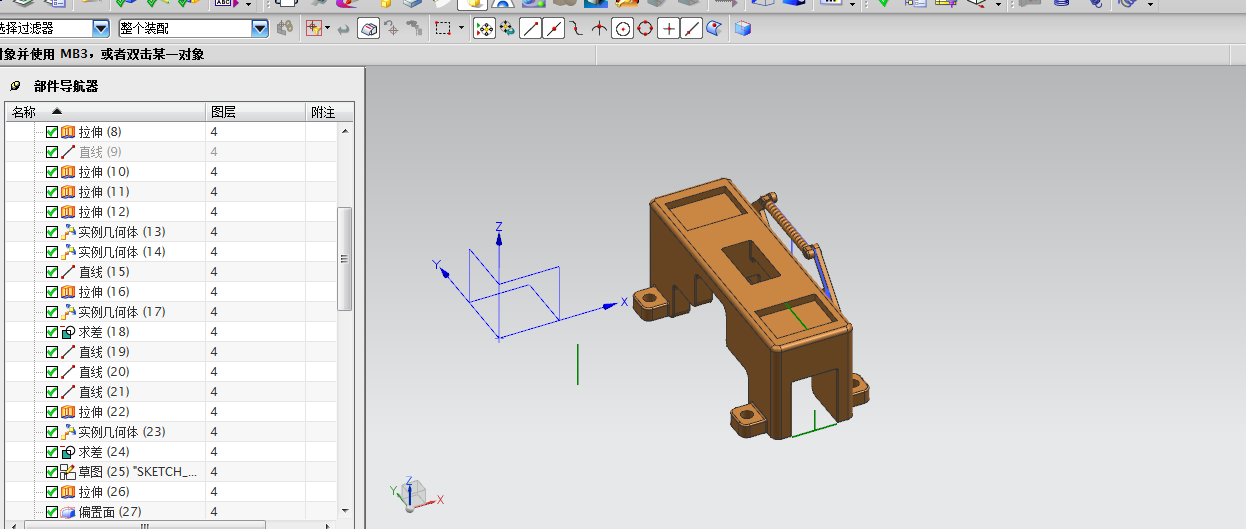1246x529 pixels.
Task: Open the 整个装配 scope dropdown
Action: [260, 29]
